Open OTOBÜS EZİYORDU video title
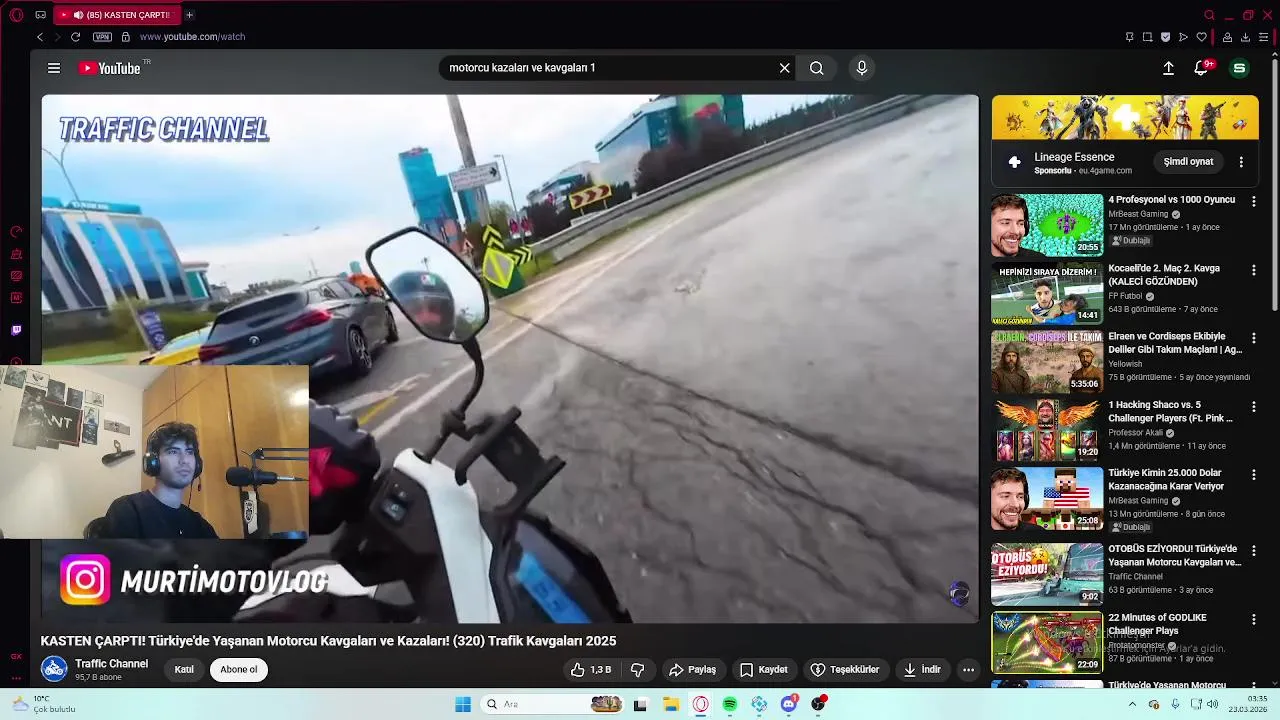This screenshot has width=1280, height=720. point(1174,556)
